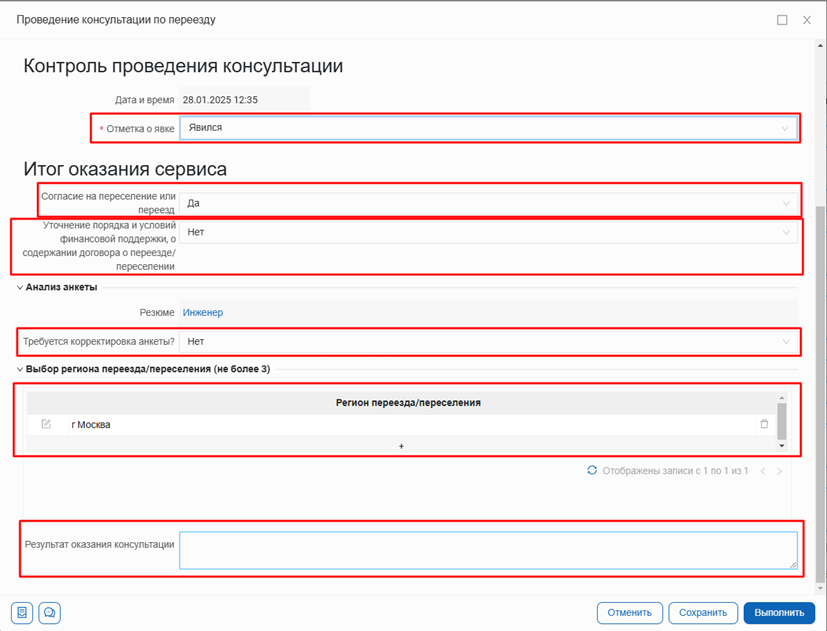Viewport: 827px width, 631px height.
Task: Go to previous page of region records
Action: [761, 471]
